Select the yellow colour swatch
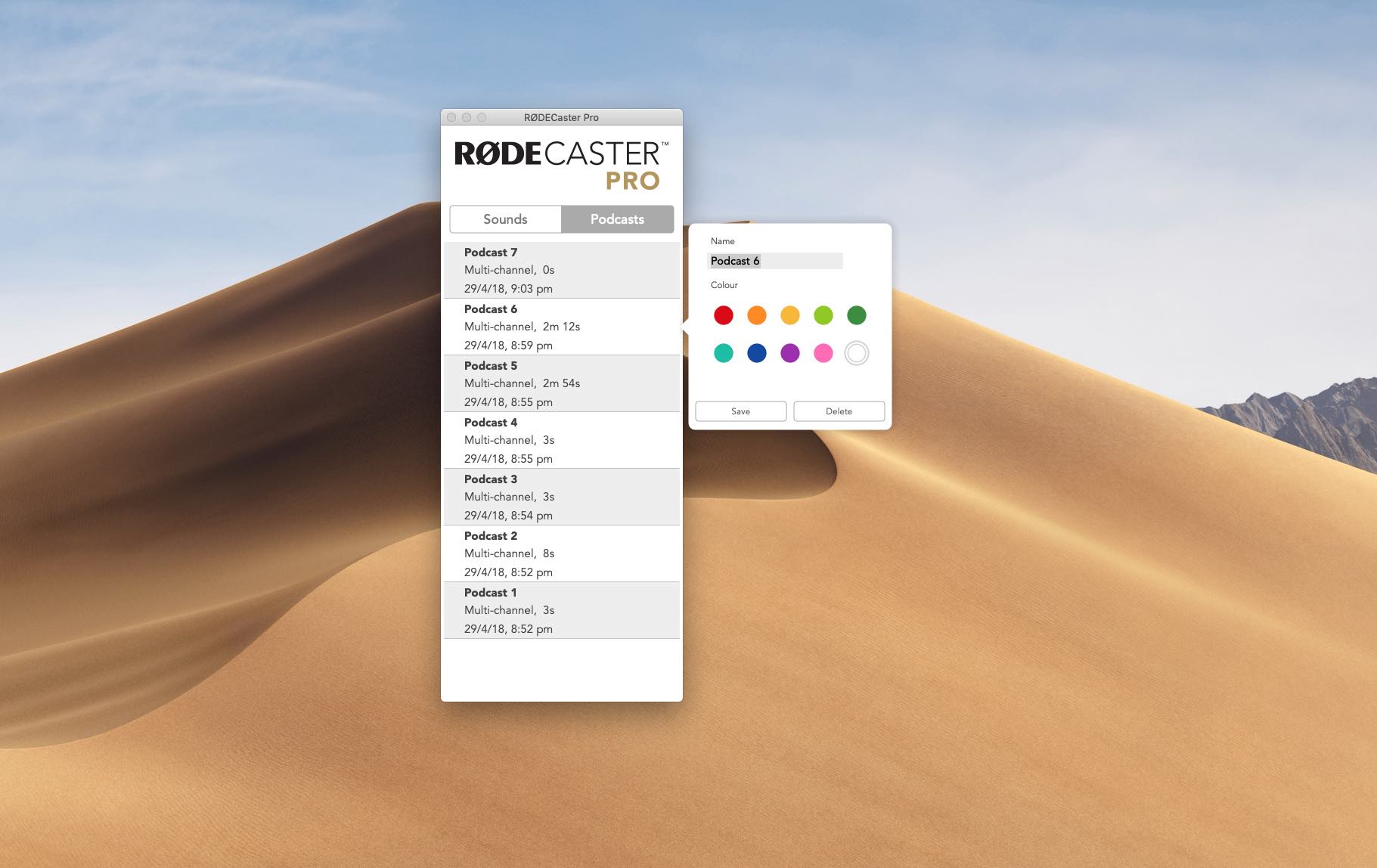Screen dimensions: 1377x868 pos(790,315)
